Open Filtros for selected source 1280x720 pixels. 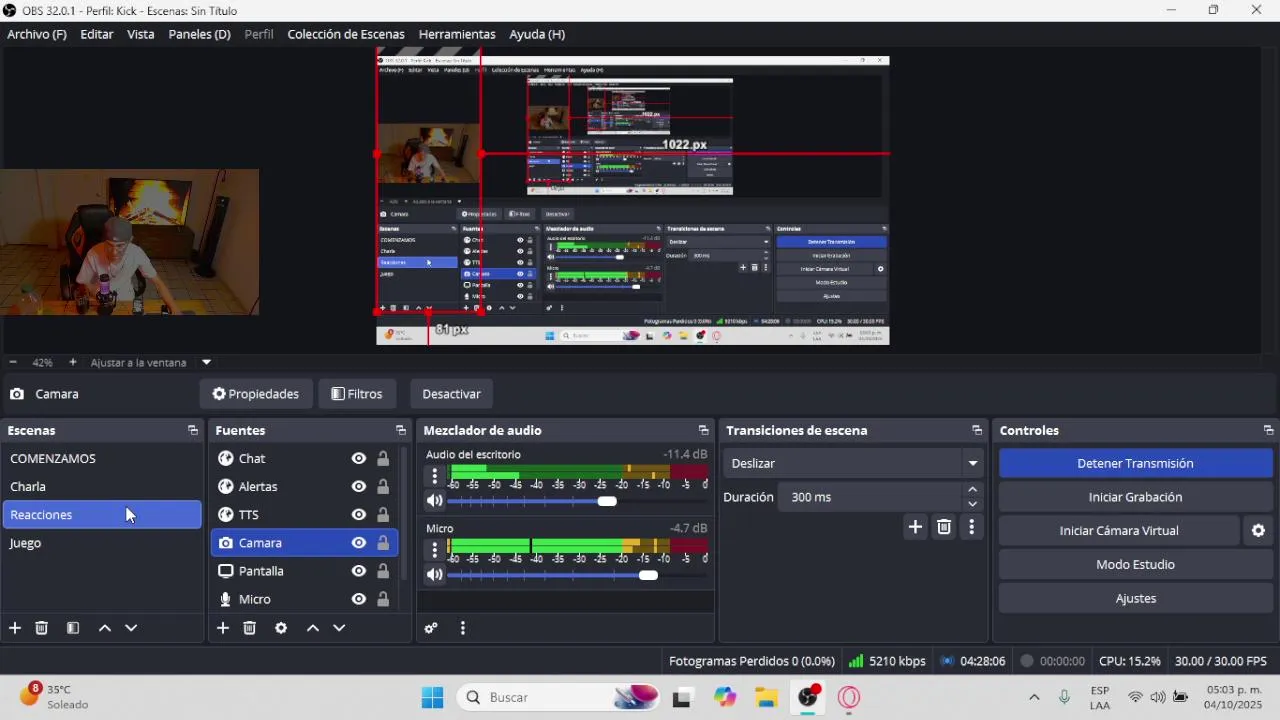(357, 394)
